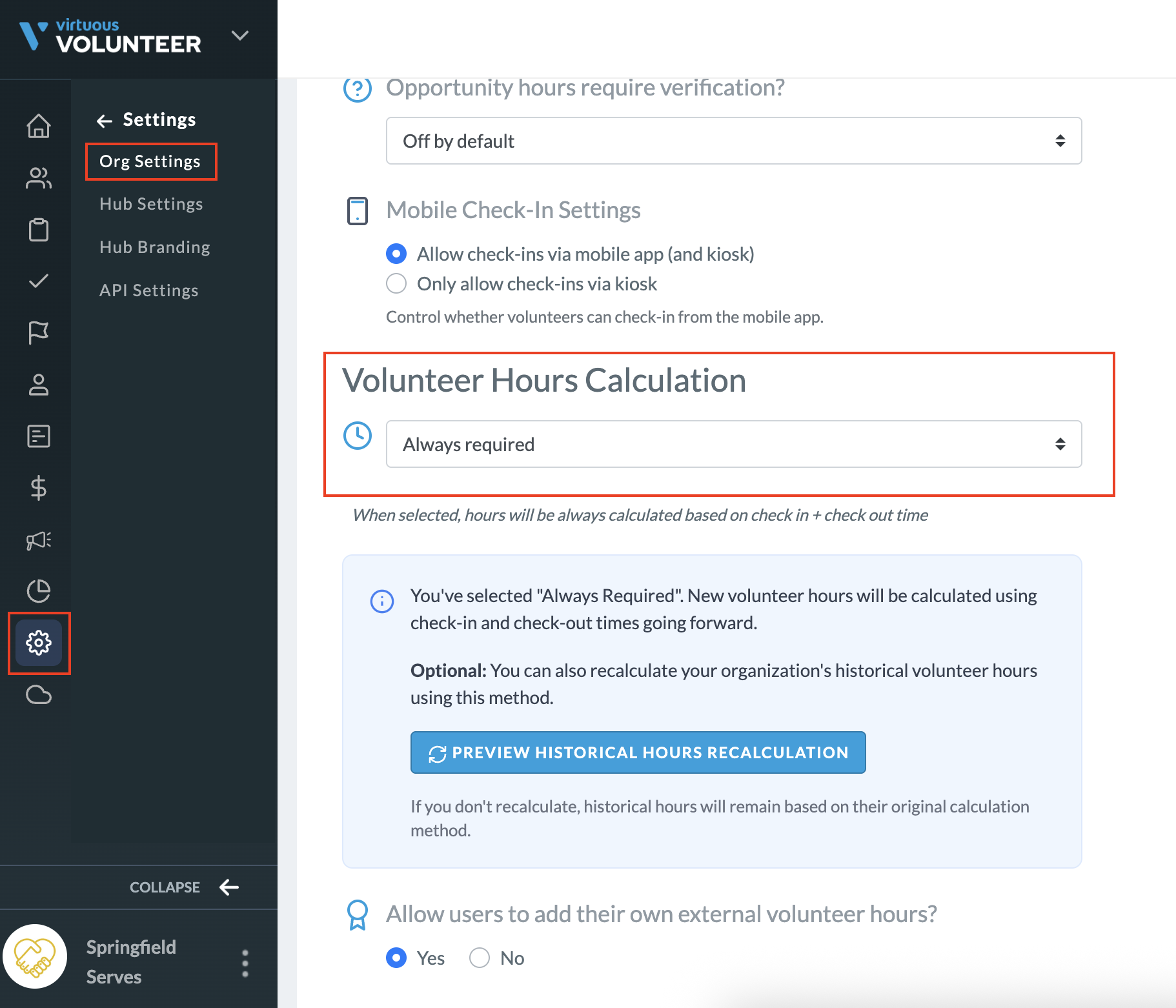Open the pie chart reports icon
1176x1008 pixels.
tap(39, 591)
